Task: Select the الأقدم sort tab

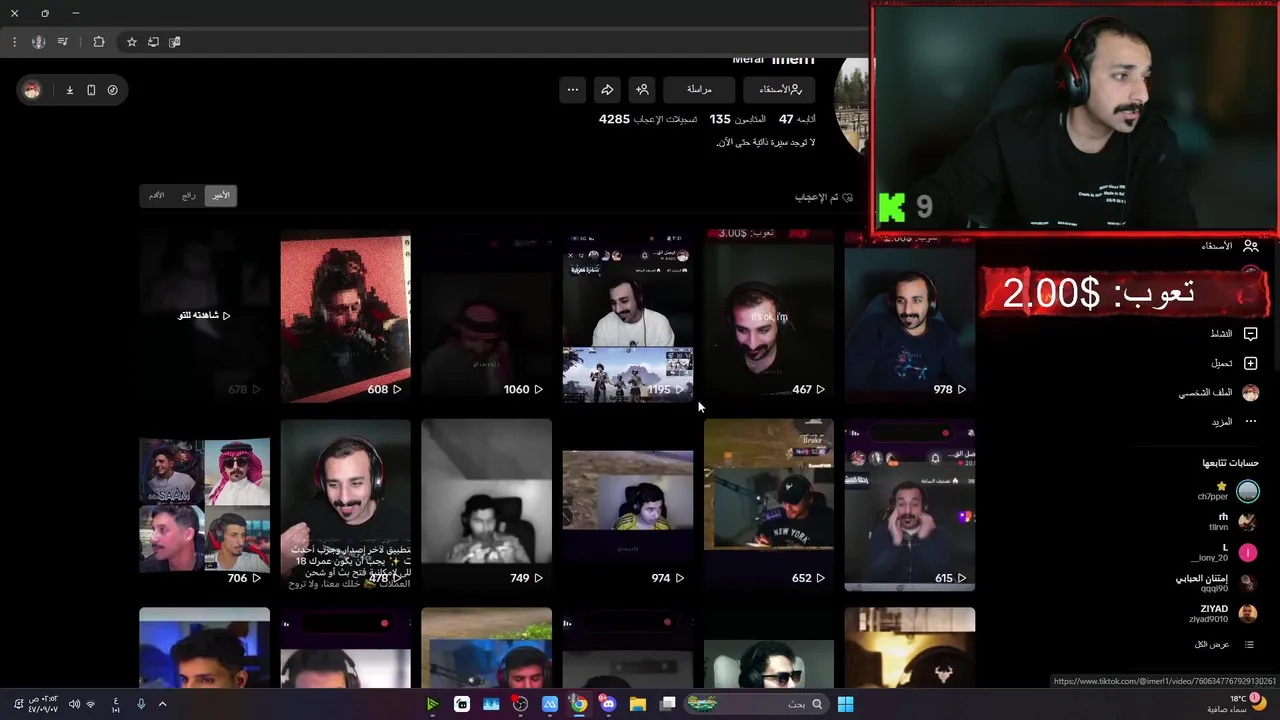Action: (x=157, y=196)
